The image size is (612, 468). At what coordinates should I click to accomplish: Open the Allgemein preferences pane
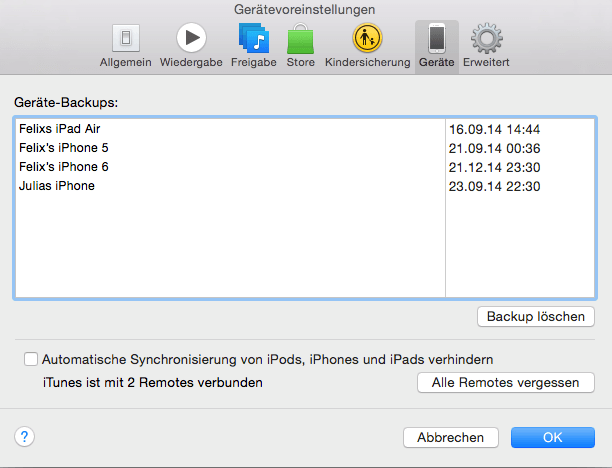coord(125,46)
